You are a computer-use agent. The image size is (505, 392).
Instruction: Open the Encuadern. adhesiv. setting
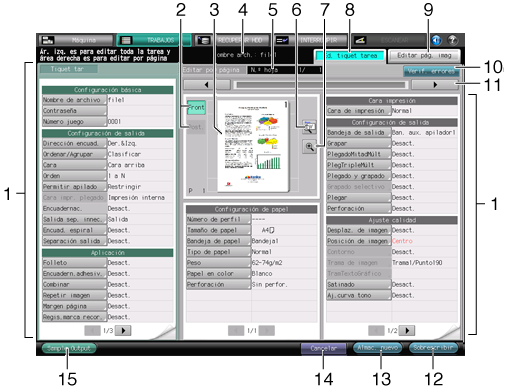pos(74,274)
